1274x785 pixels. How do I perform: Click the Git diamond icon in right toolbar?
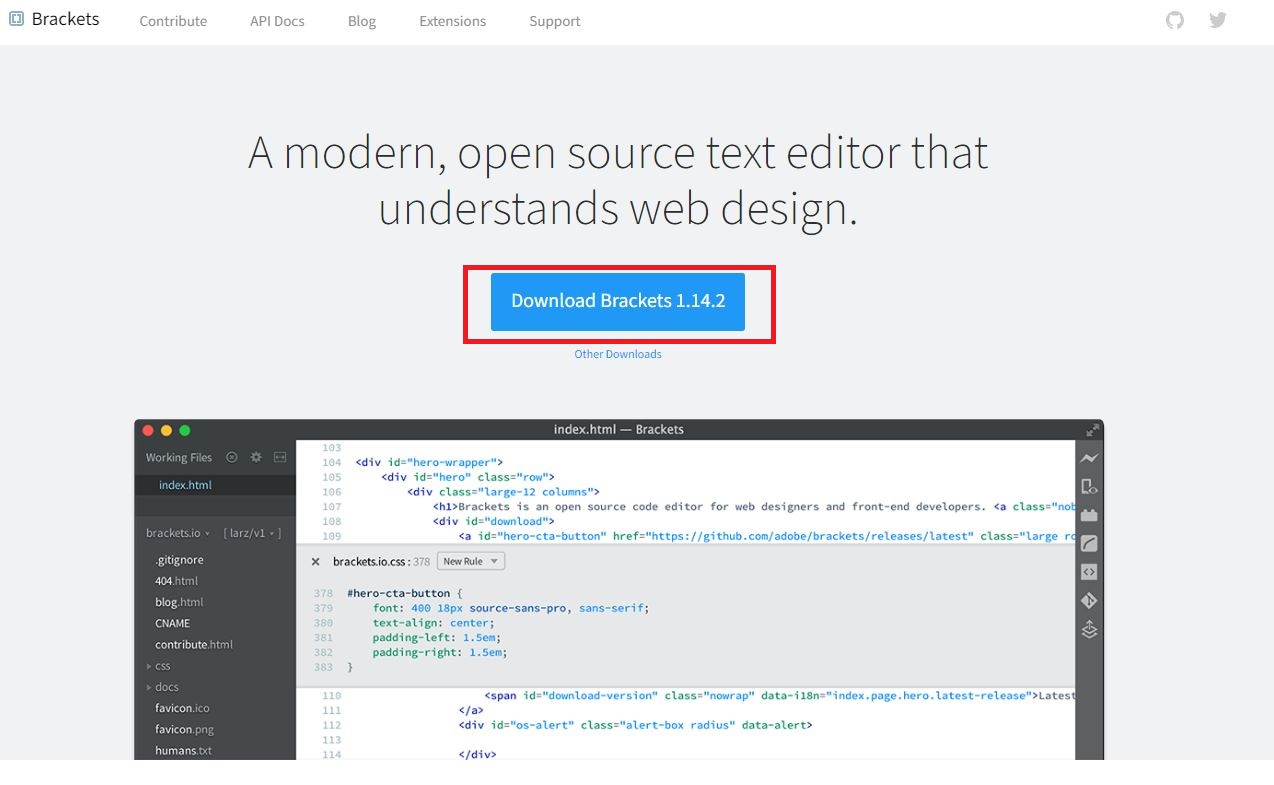point(1089,601)
